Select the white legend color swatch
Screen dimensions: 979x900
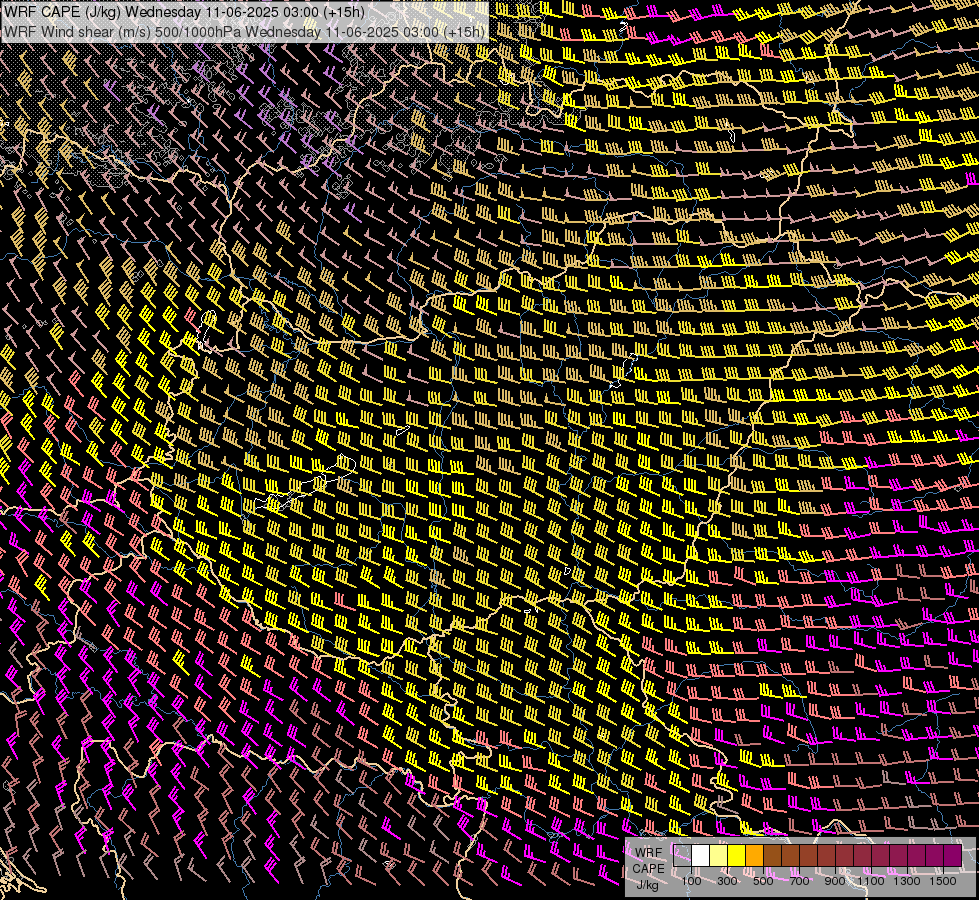click(701, 855)
